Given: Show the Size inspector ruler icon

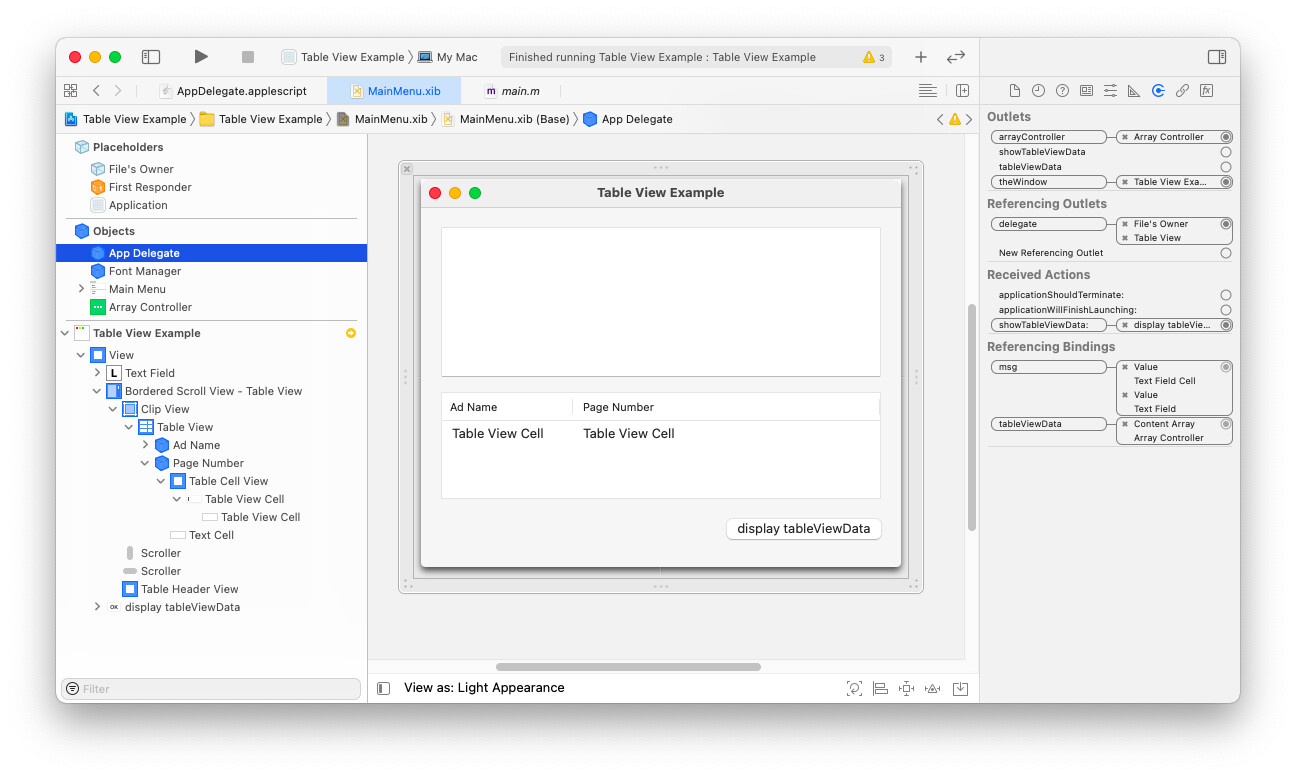Looking at the screenshot, I should [x=1134, y=90].
